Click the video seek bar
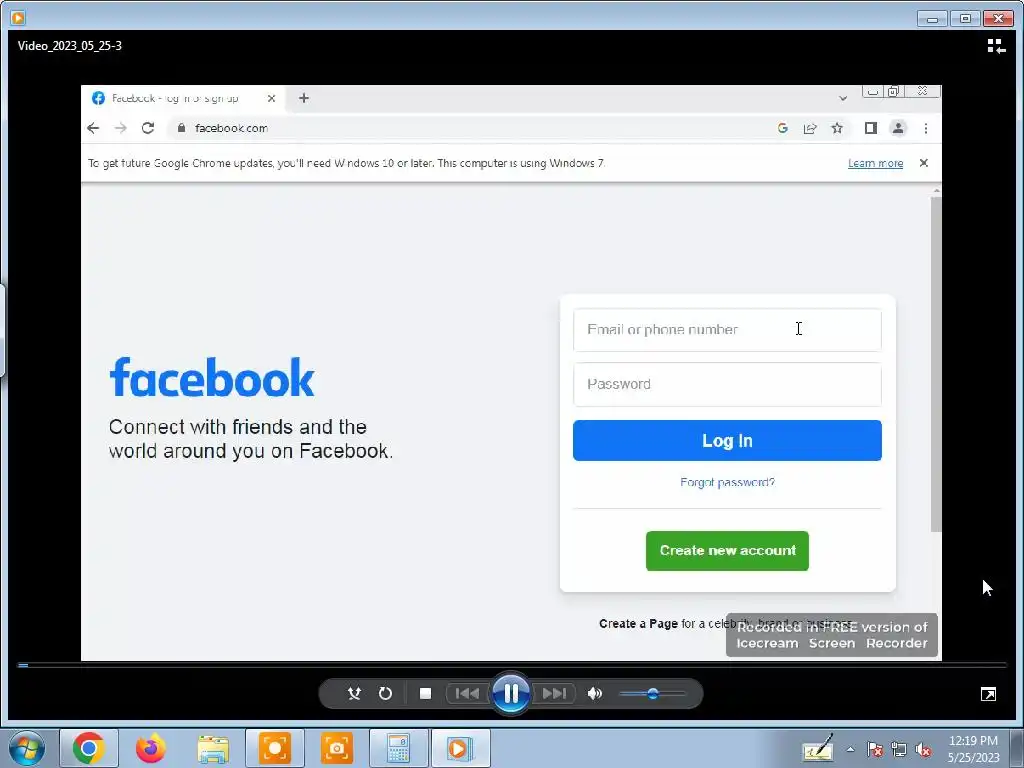The width and height of the screenshot is (1024, 768). click(511, 665)
